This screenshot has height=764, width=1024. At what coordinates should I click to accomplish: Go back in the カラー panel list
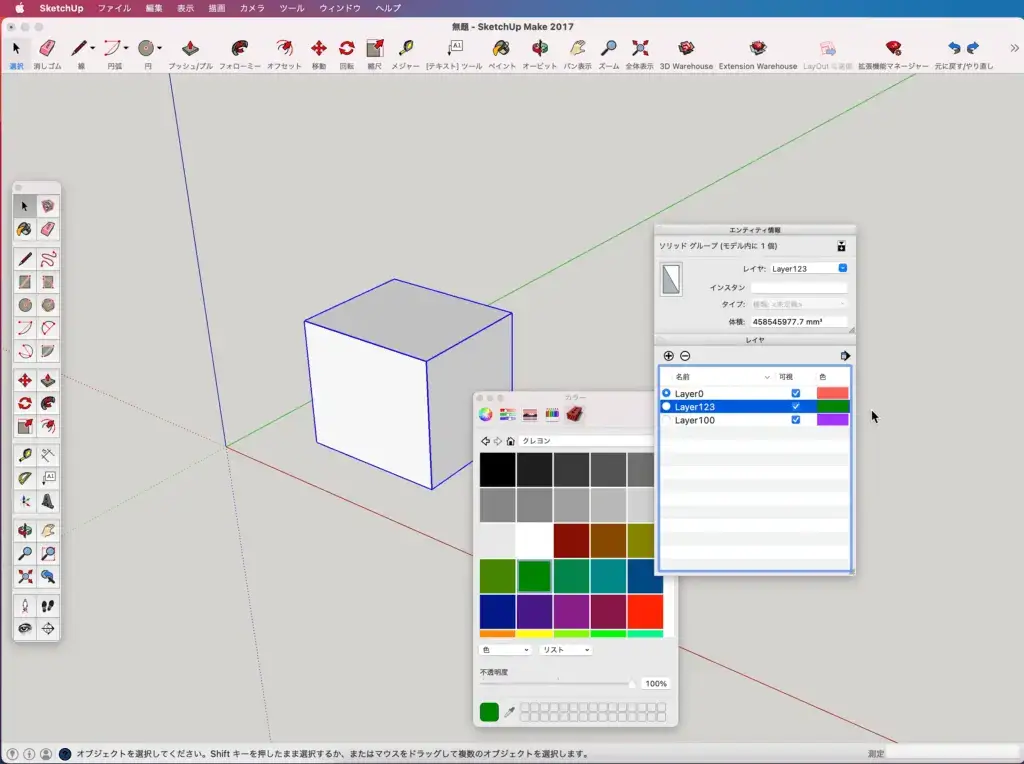pos(485,441)
